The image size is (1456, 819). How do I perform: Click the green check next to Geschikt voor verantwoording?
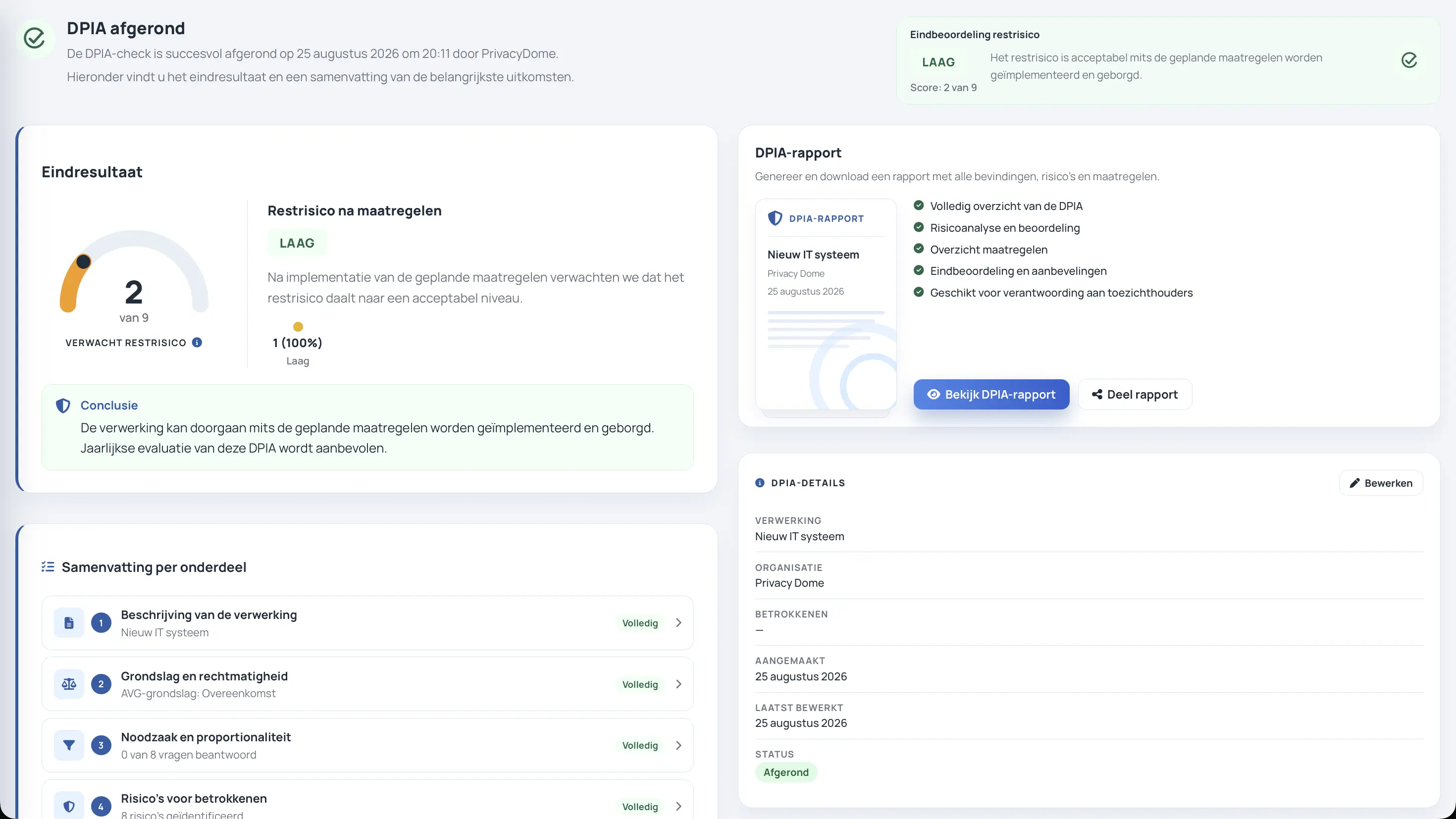pos(919,292)
